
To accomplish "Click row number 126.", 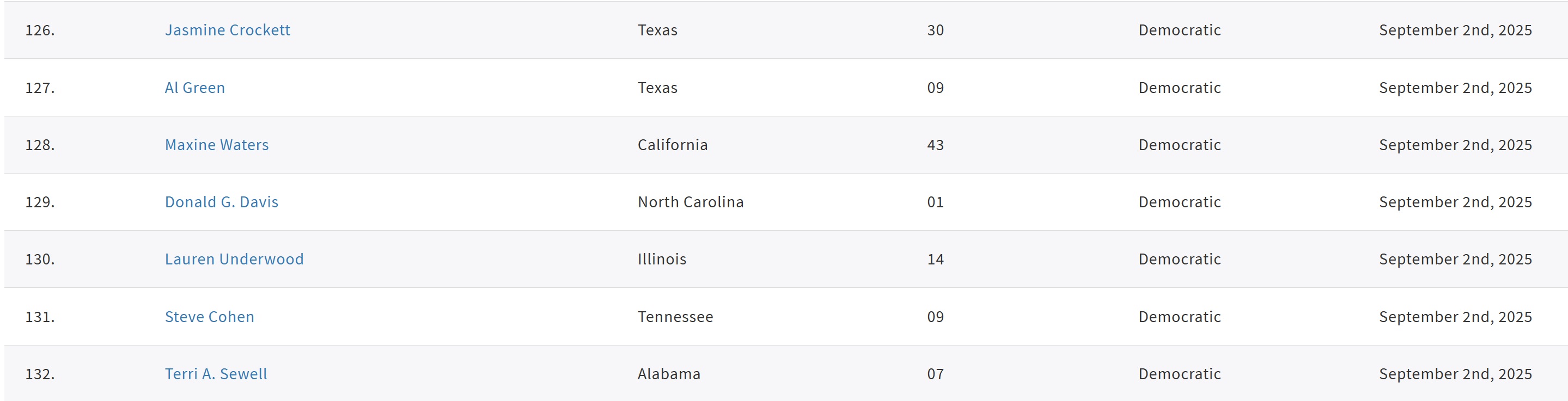I will pos(40,30).
